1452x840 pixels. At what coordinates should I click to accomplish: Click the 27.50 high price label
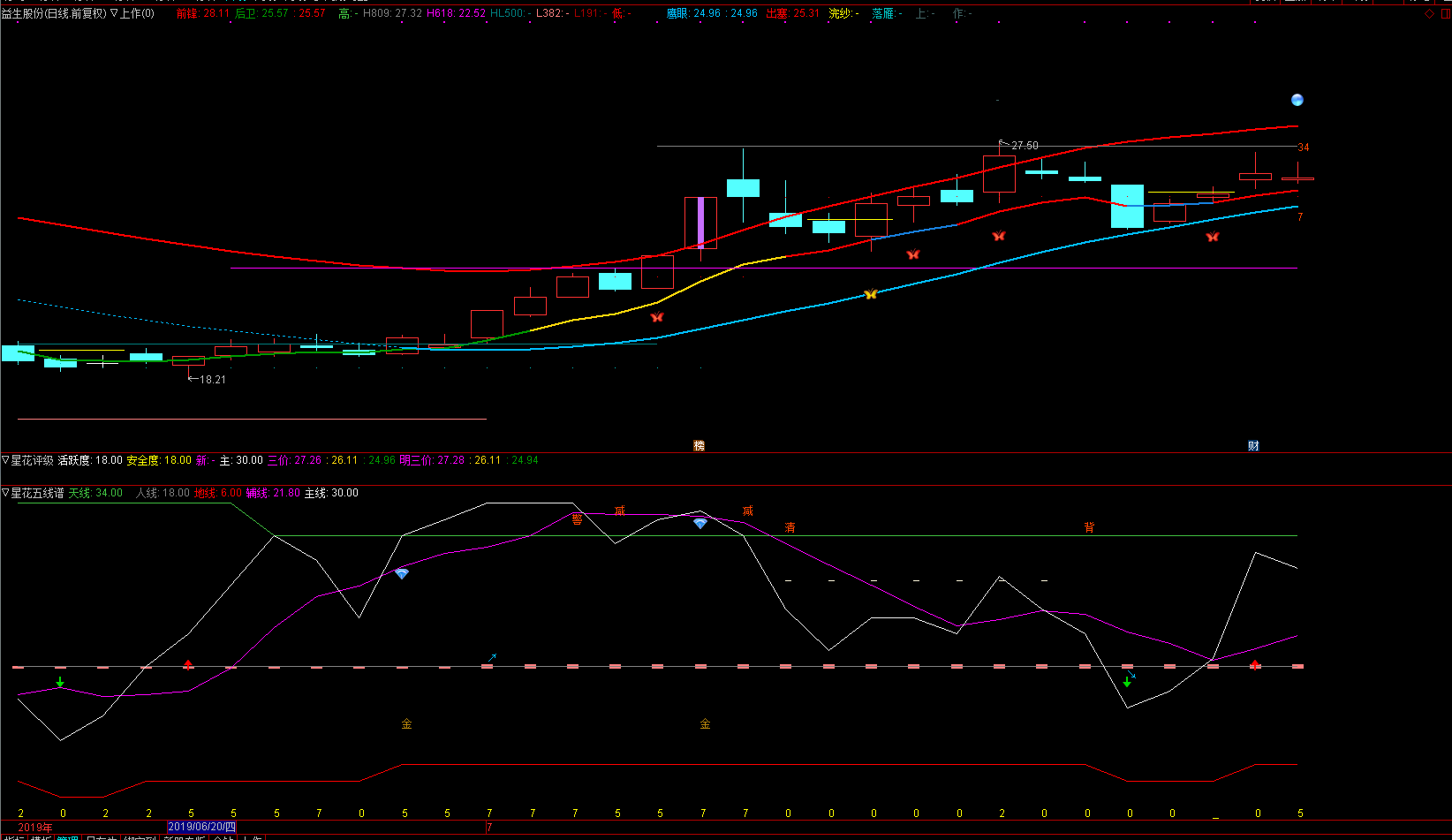pos(1025,145)
